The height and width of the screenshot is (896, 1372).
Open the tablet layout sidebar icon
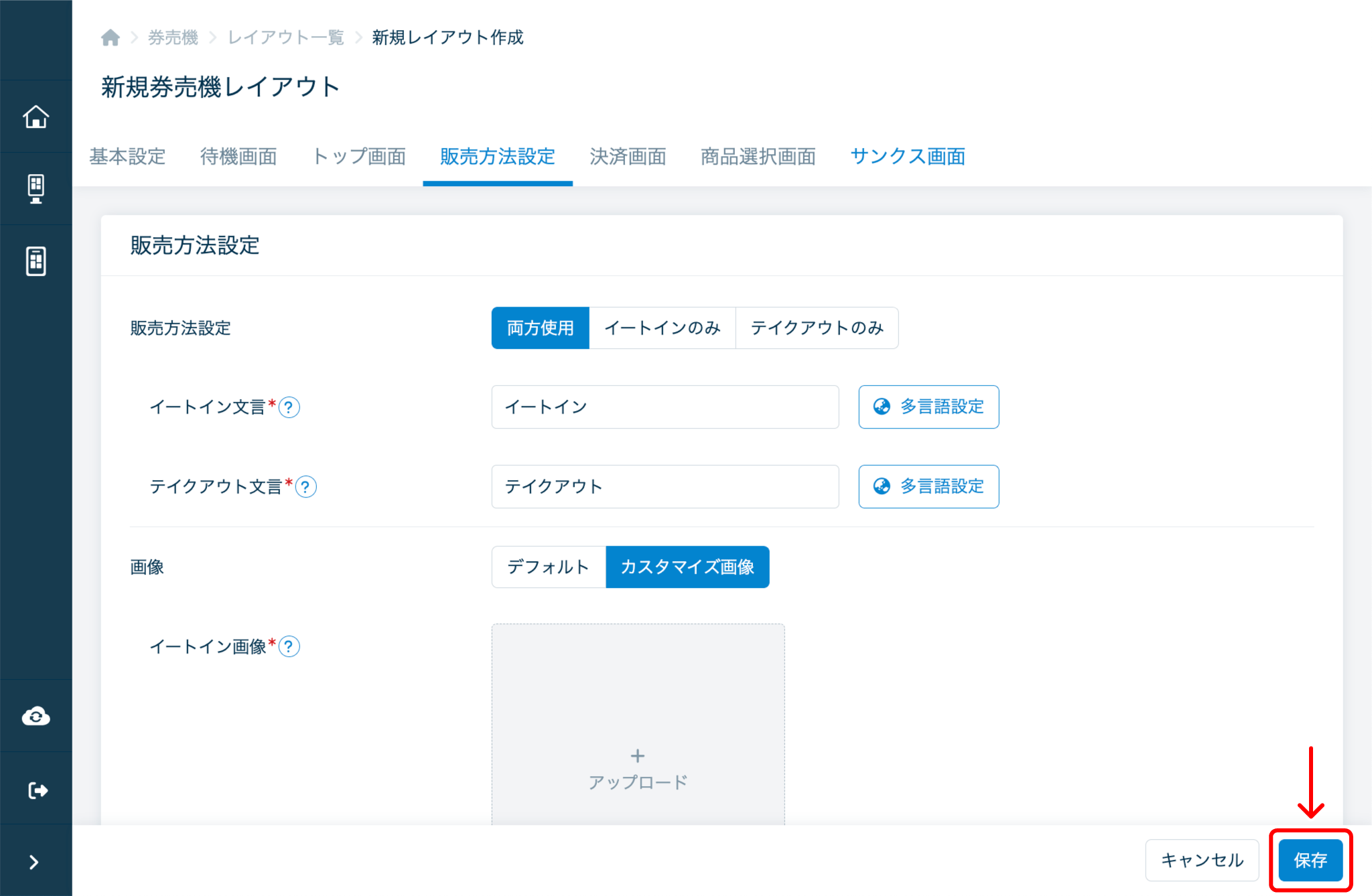pos(36,260)
